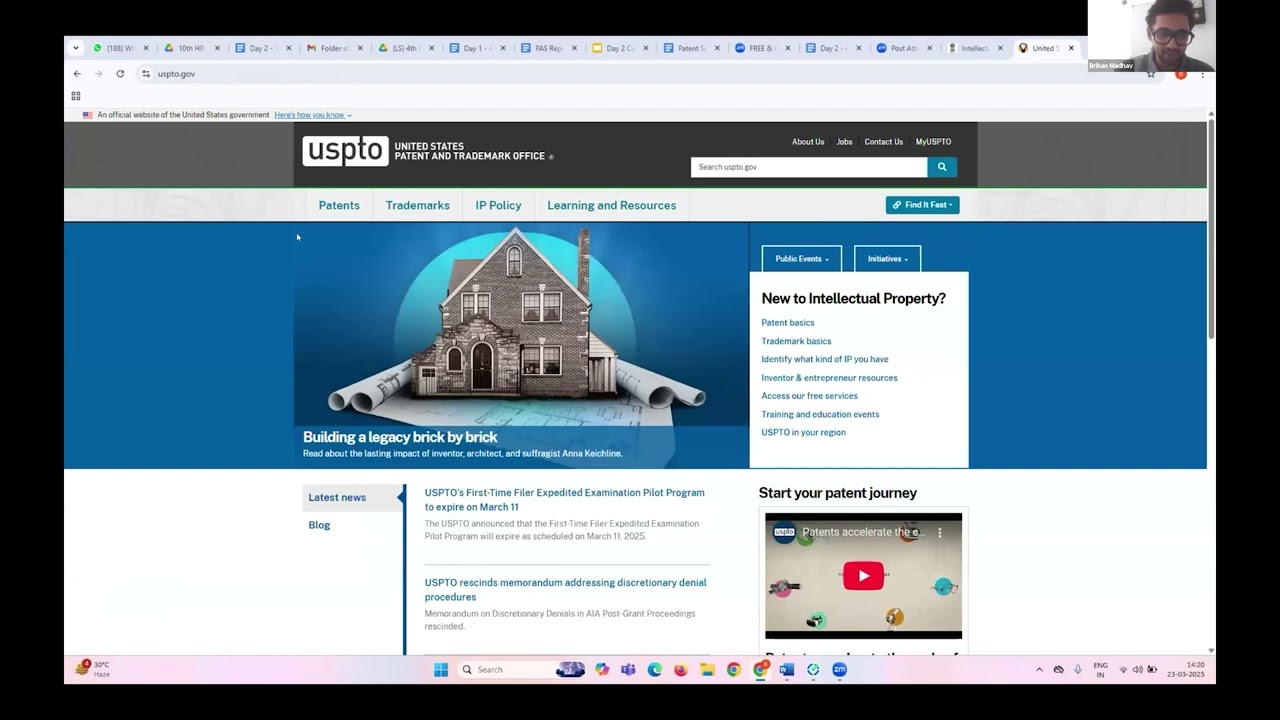Viewport: 1280px width, 720px height.
Task: Open First-Time Filer Expedited Examination news link
Action: click(565, 500)
